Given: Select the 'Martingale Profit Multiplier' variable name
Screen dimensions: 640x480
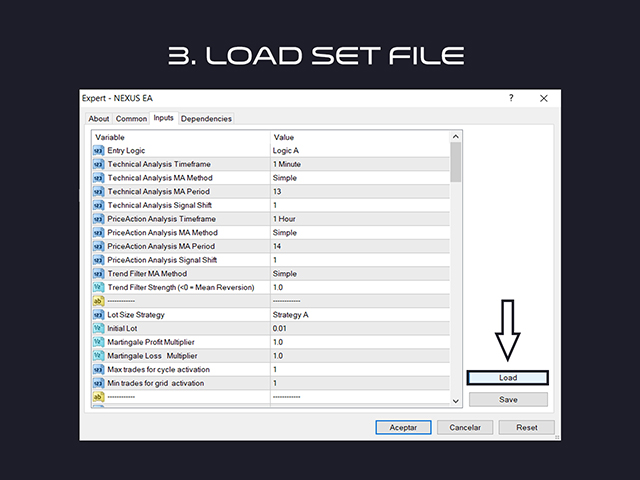Looking at the screenshot, I should click(x=151, y=342).
